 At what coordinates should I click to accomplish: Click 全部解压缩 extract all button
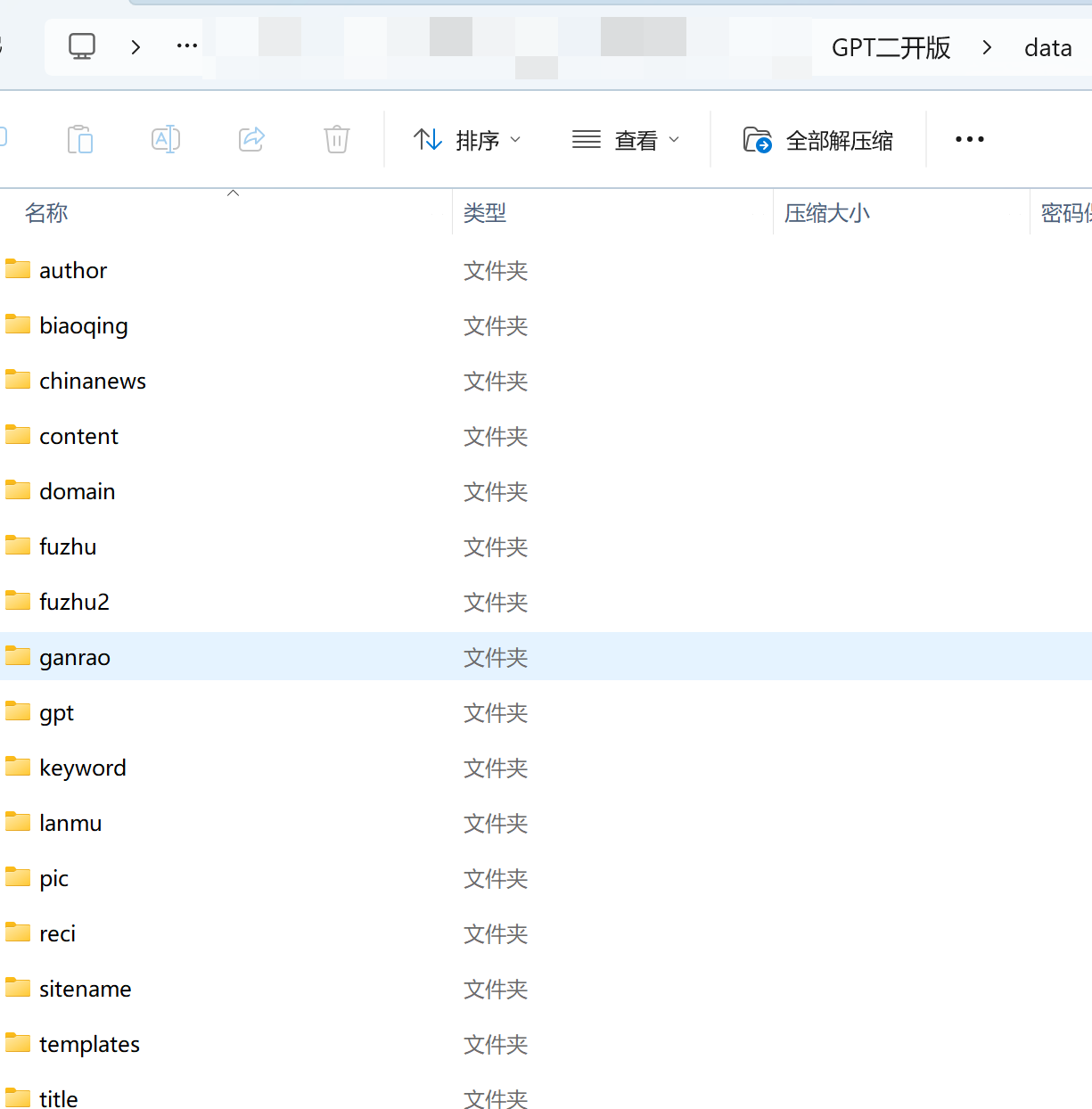point(818,140)
